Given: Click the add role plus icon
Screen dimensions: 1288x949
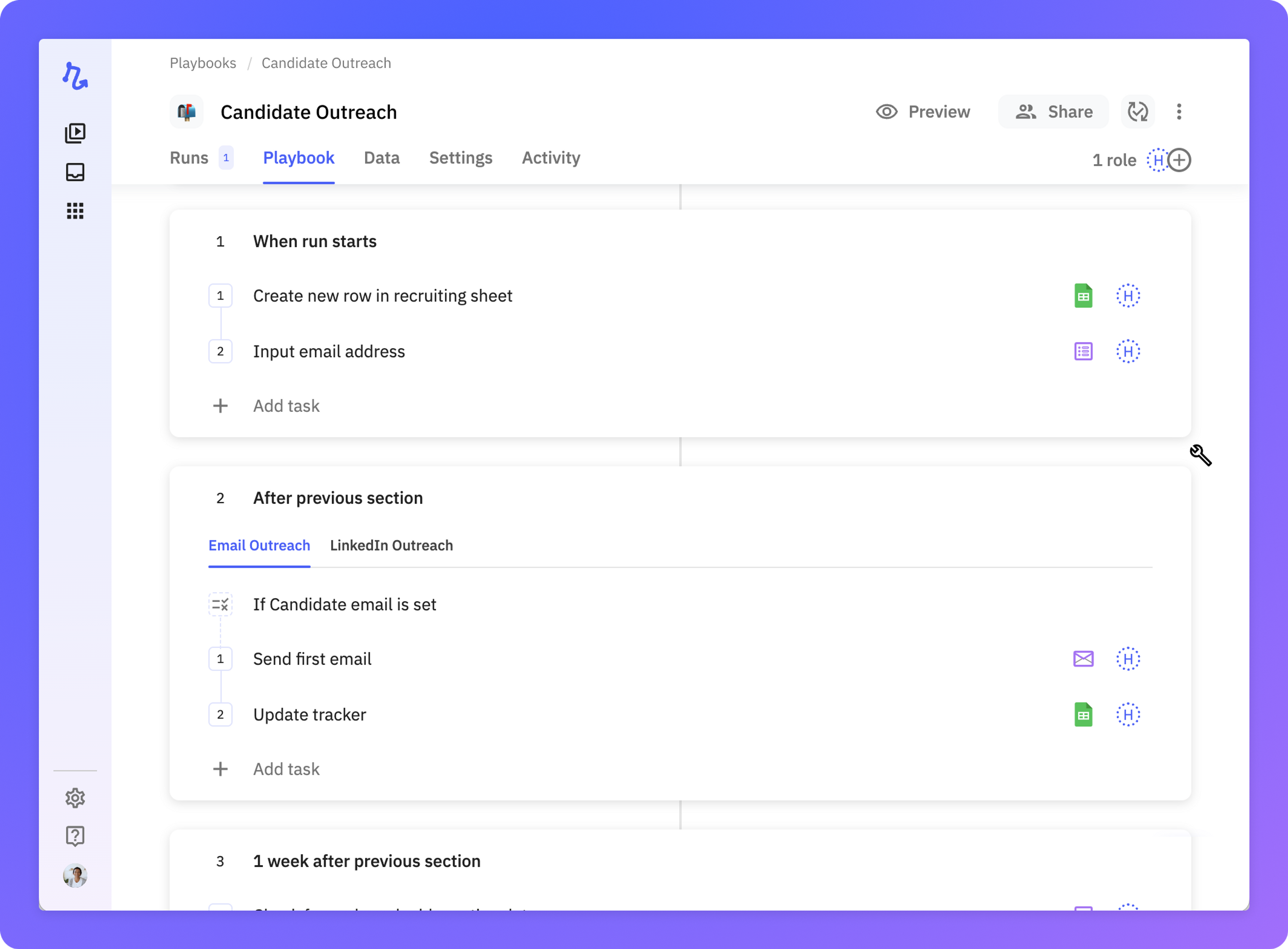Looking at the screenshot, I should coord(1179,160).
